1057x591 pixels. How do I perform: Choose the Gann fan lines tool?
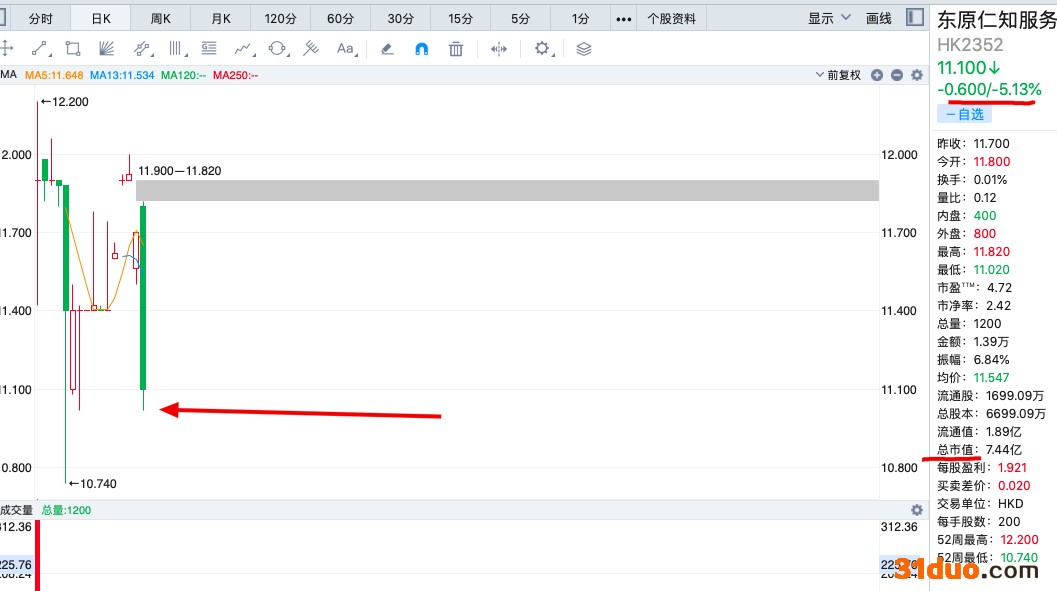pos(107,48)
